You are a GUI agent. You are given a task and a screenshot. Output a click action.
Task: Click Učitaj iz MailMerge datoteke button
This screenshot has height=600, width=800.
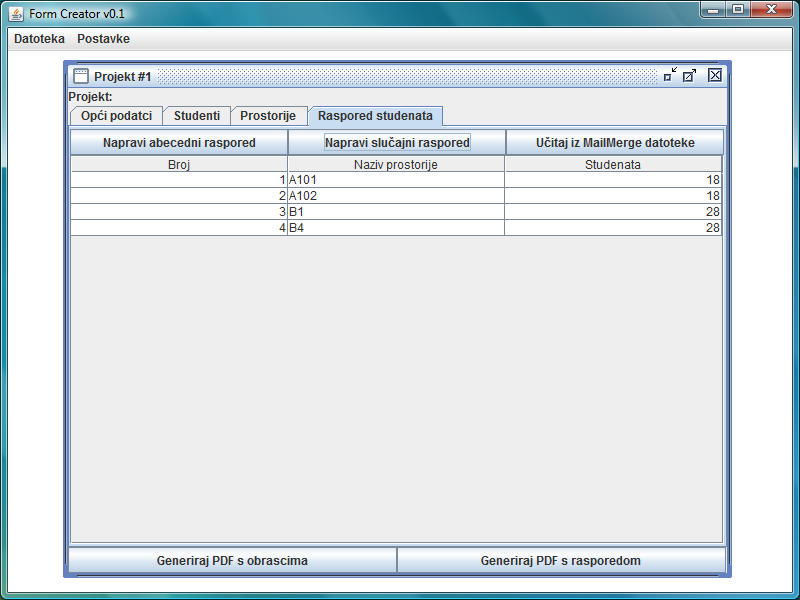[615, 143]
